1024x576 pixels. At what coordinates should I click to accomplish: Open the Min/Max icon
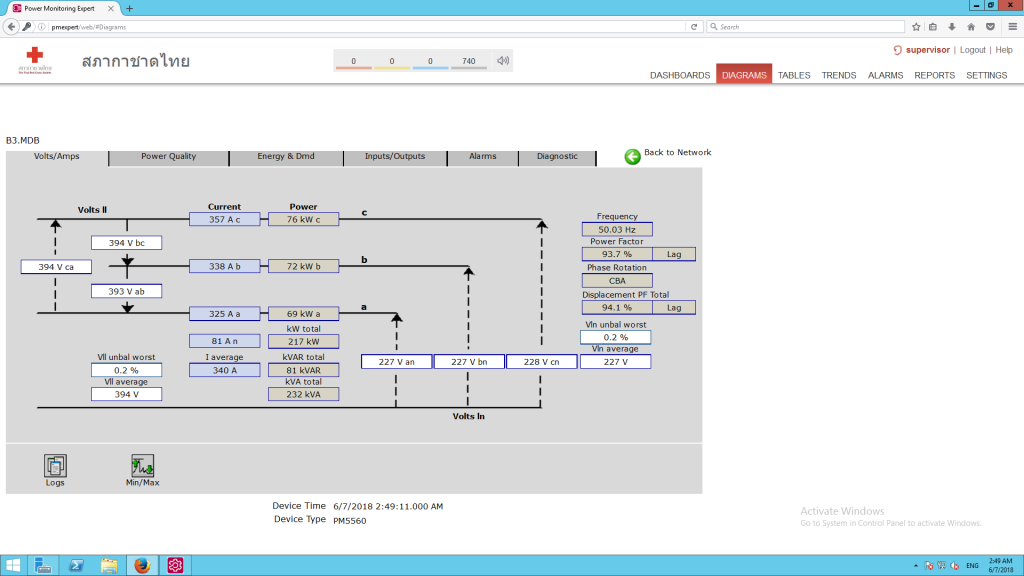pyautogui.click(x=143, y=466)
